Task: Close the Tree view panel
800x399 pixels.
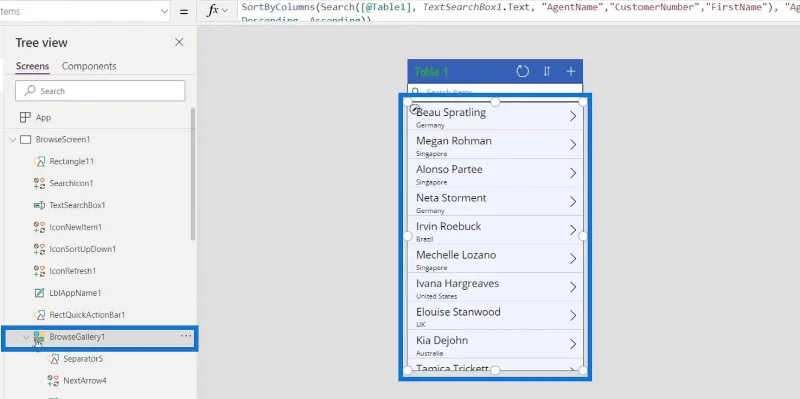Action: click(179, 42)
